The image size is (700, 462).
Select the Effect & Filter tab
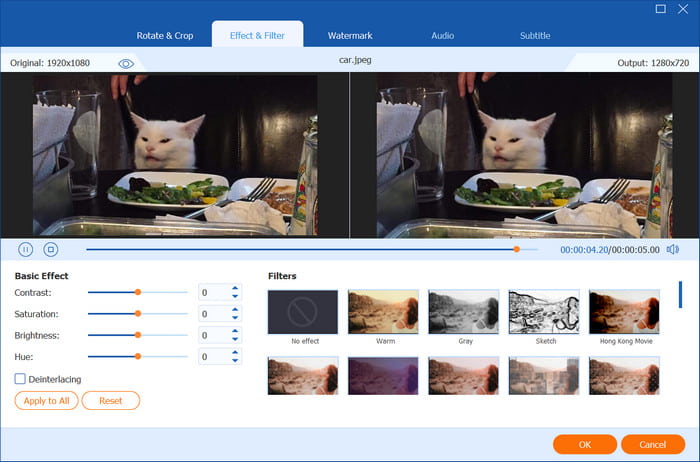click(257, 36)
